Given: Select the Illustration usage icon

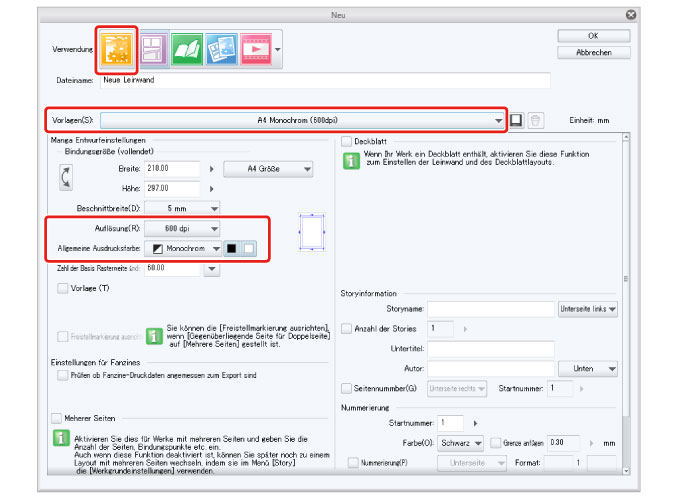Looking at the screenshot, I should (116, 49).
